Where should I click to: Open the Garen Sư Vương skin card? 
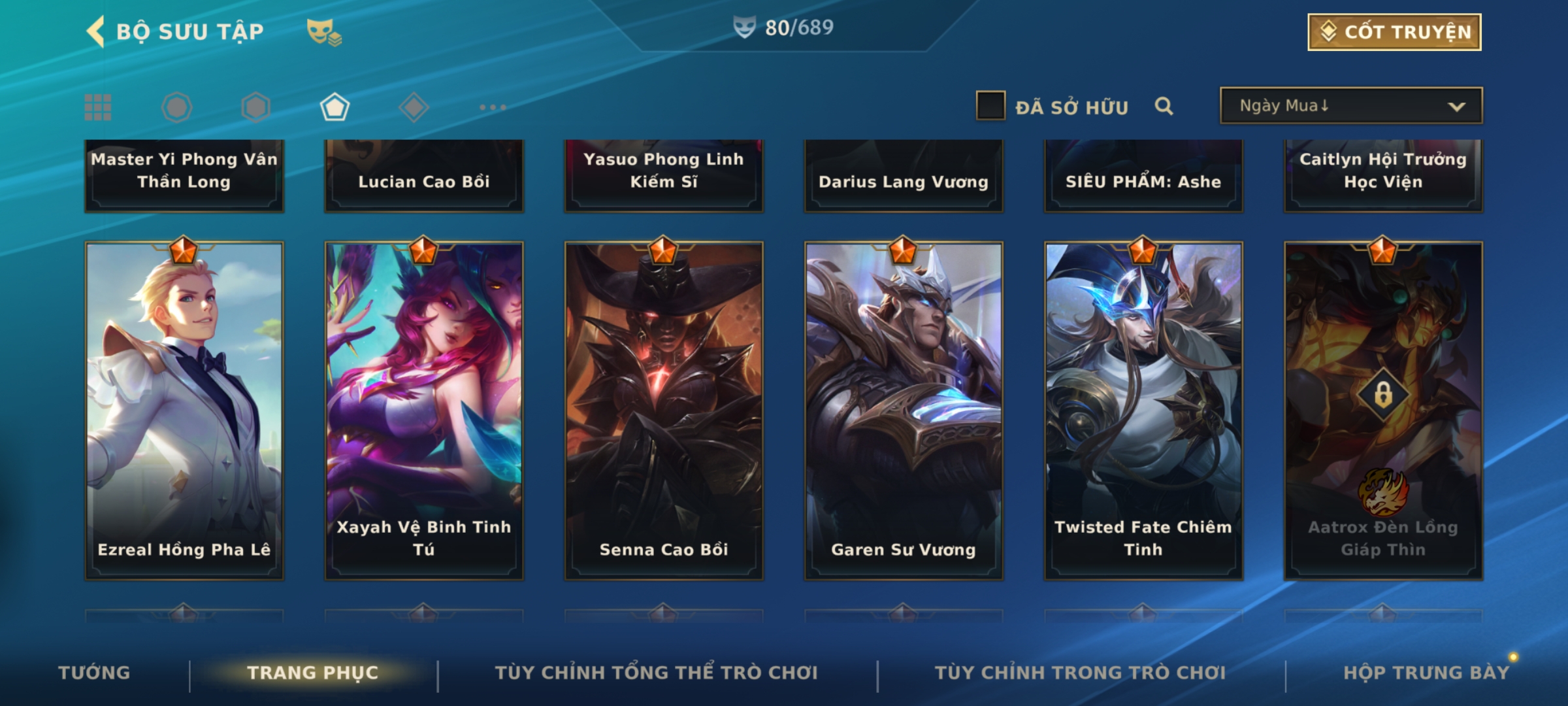click(904, 411)
